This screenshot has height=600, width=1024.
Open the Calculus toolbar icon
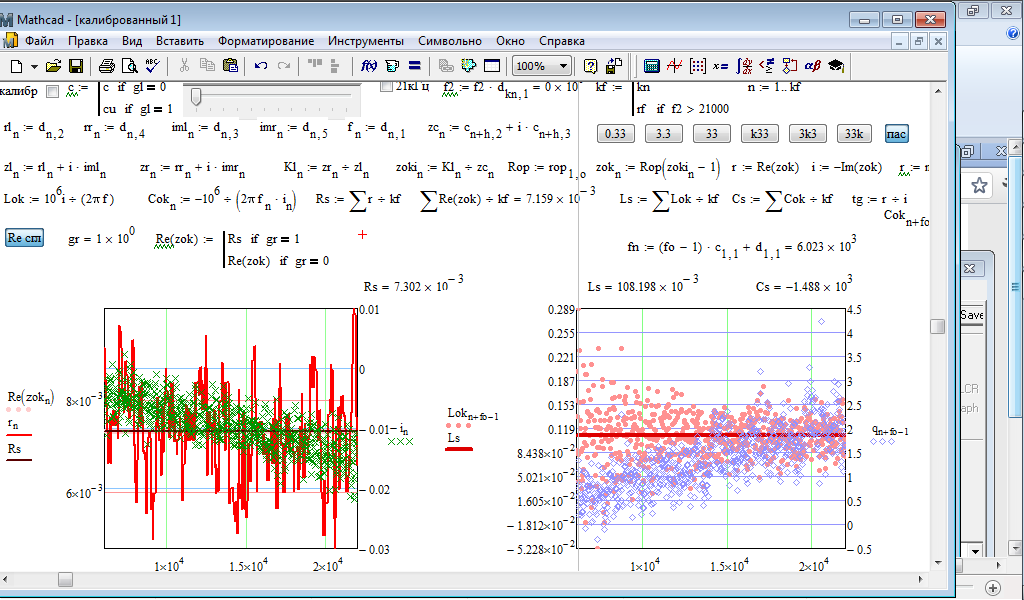743,66
